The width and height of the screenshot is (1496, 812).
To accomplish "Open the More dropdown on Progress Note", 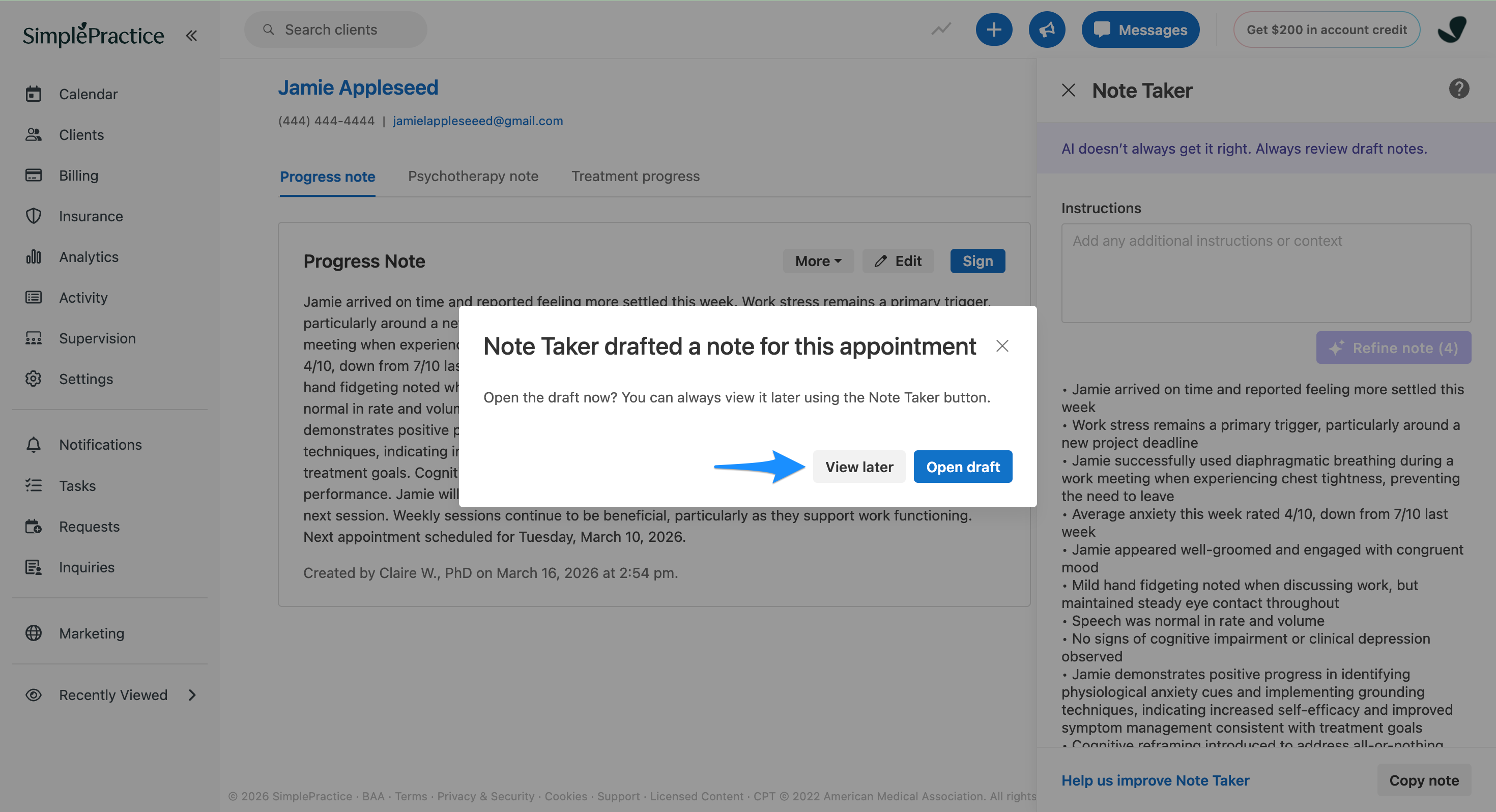I will [818, 261].
